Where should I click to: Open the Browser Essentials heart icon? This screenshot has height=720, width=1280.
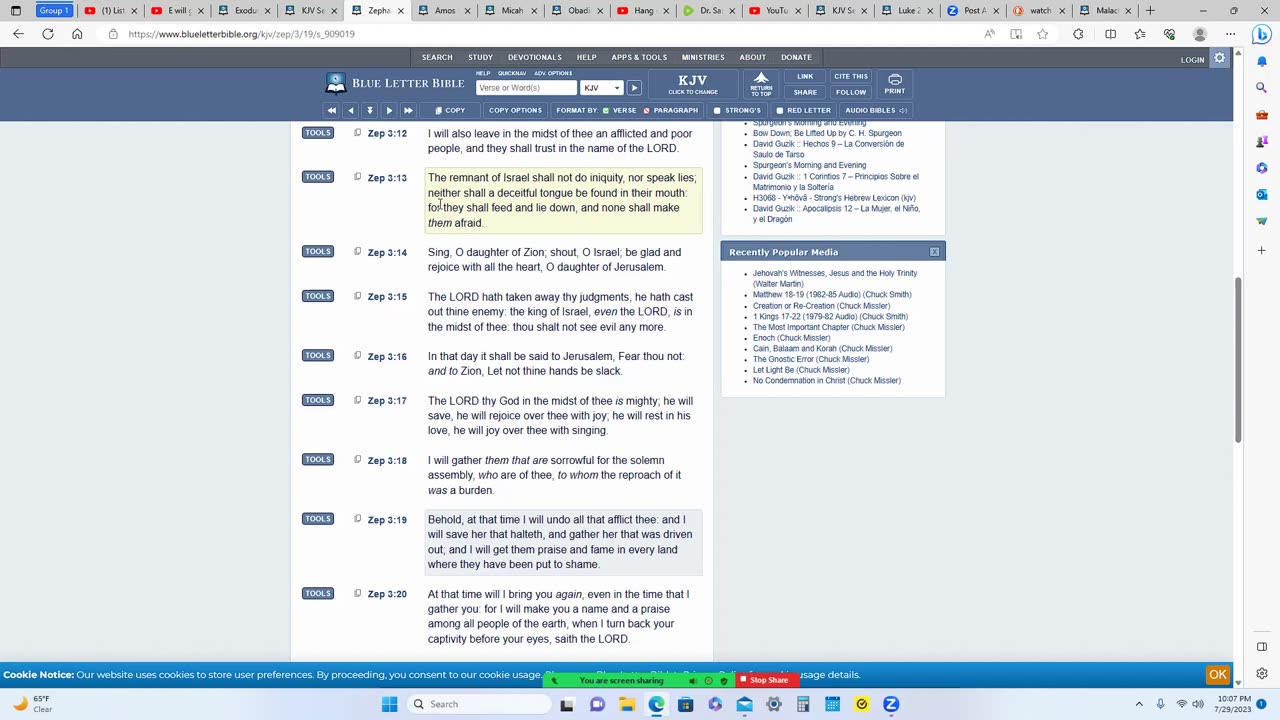pos(1169,34)
